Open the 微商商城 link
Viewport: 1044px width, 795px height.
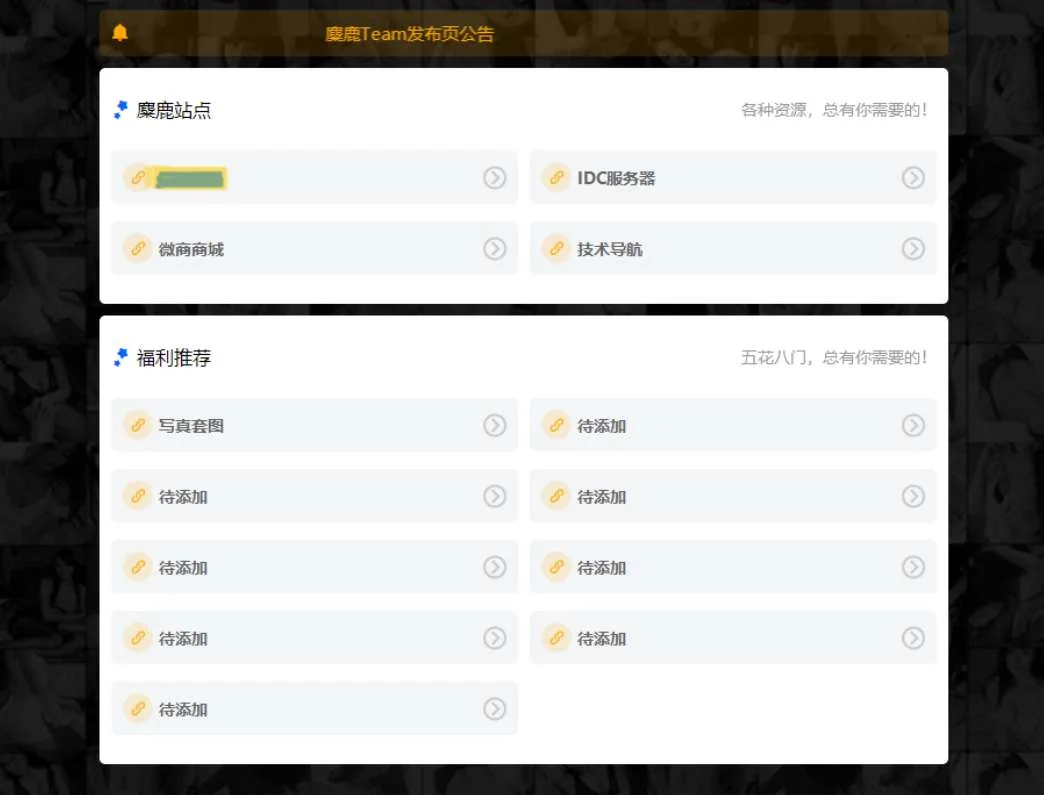point(191,249)
